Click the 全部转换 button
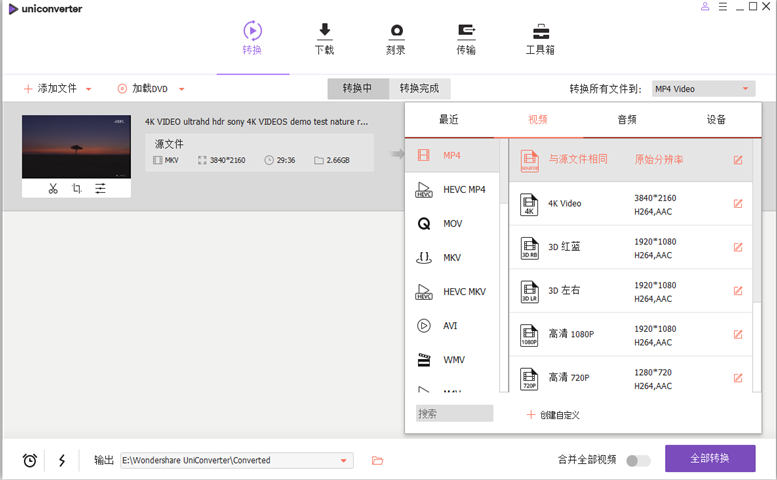The width and height of the screenshot is (777, 480). [710, 458]
